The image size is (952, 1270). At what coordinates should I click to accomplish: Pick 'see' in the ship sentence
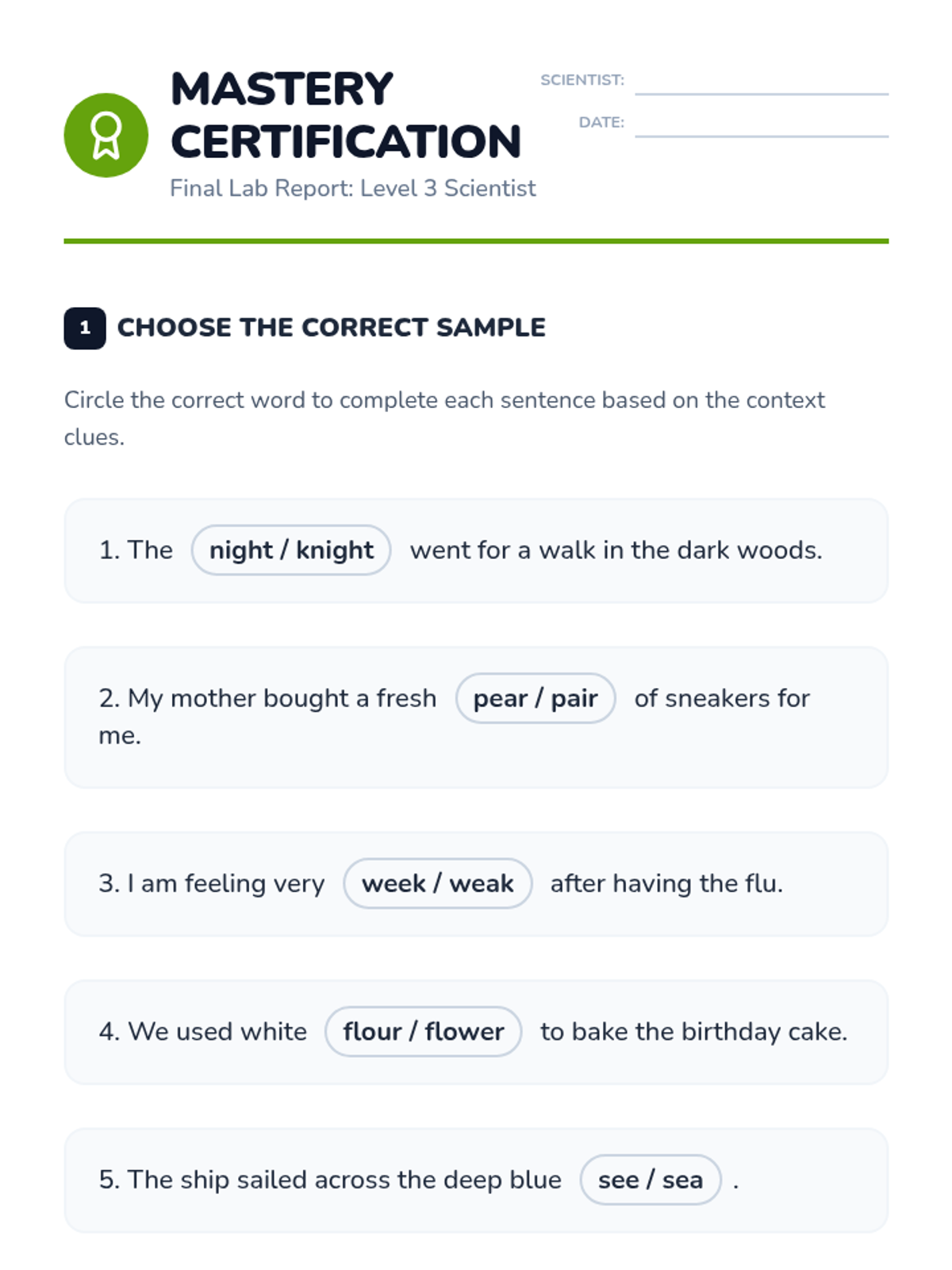click(618, 1180)
